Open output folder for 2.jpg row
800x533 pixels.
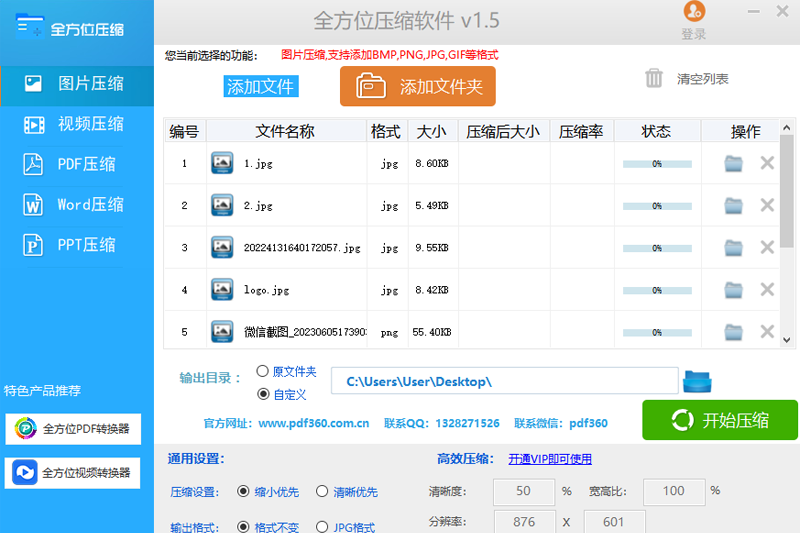tap(734, 206)
